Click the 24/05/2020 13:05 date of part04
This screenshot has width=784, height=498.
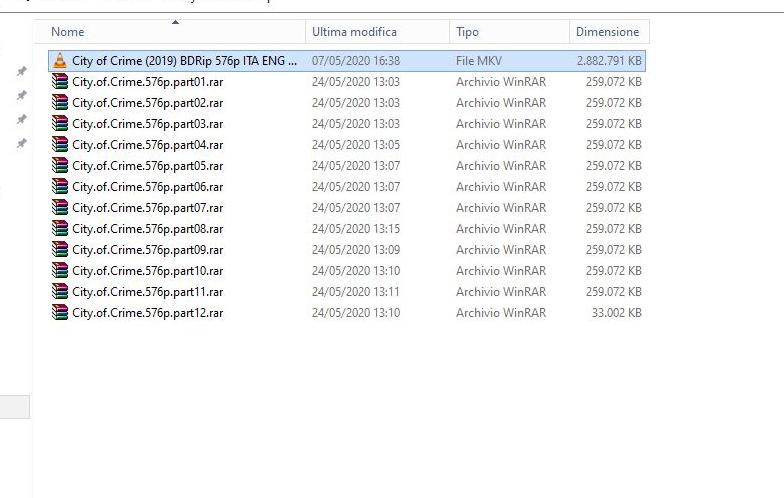356,145
